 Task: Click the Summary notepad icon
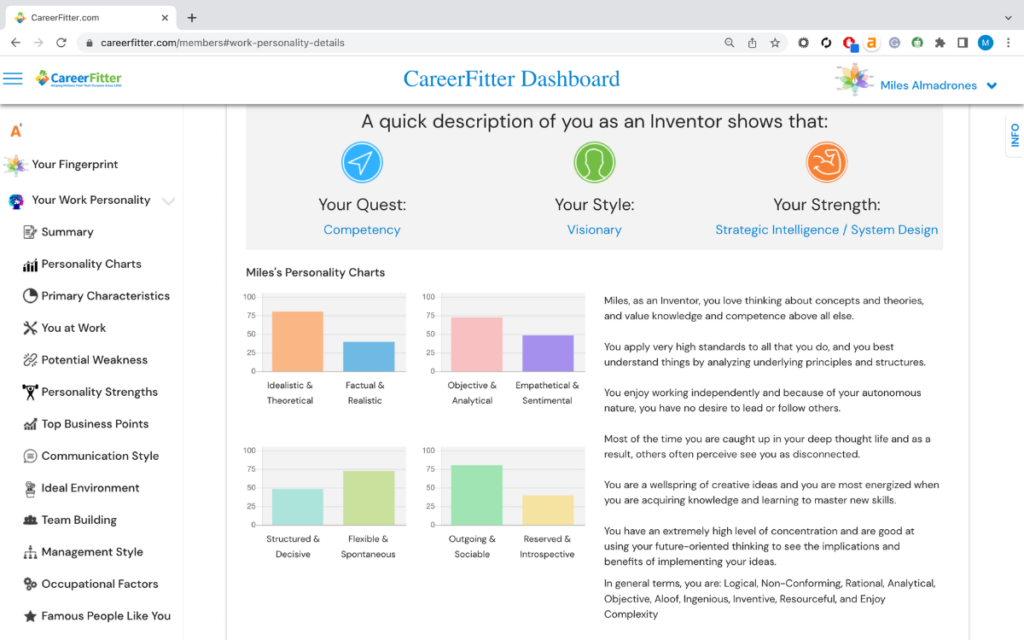click(x=29, y=232)
